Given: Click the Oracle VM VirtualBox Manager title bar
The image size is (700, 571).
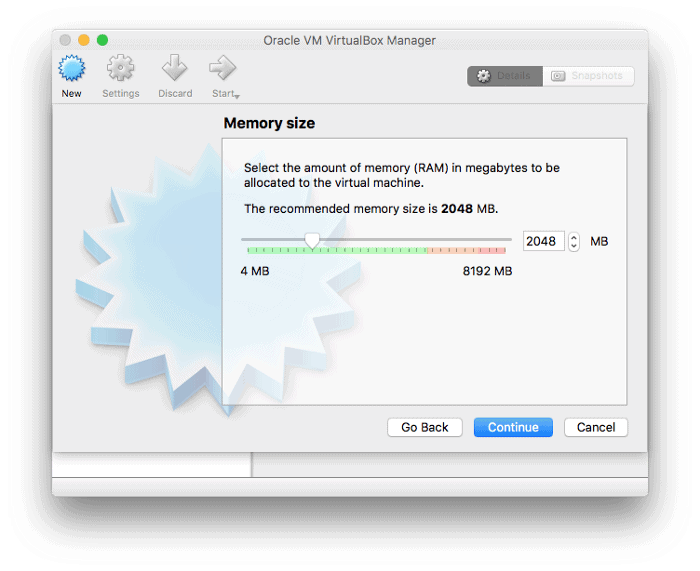Looking at the screenshot, I should point(349,40).
